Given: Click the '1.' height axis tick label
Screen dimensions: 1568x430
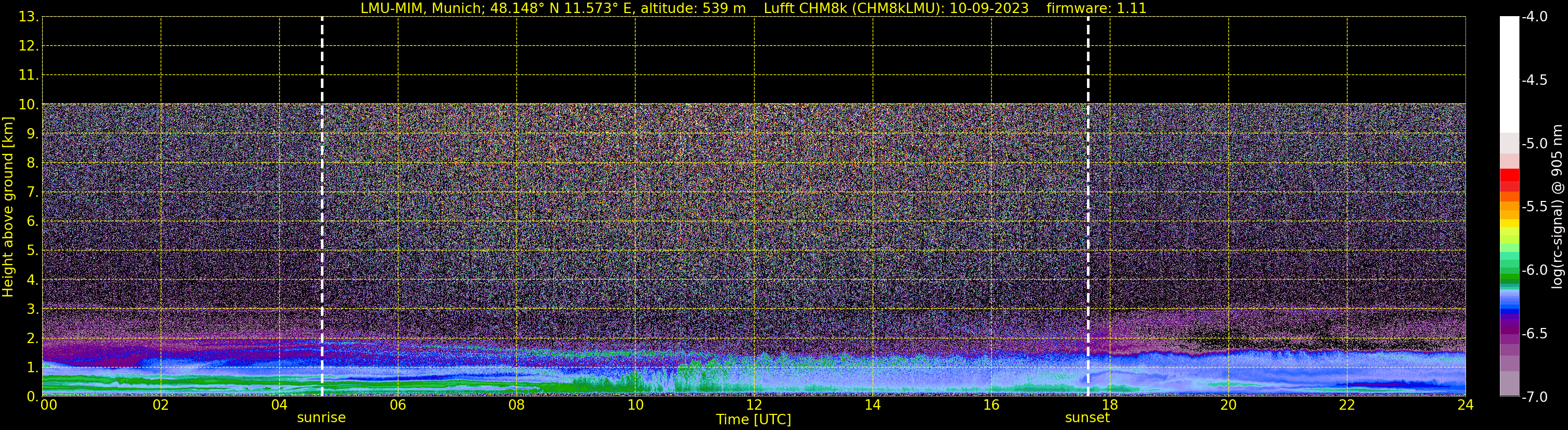Looking at the screenshot, I should tap(33, 367).
